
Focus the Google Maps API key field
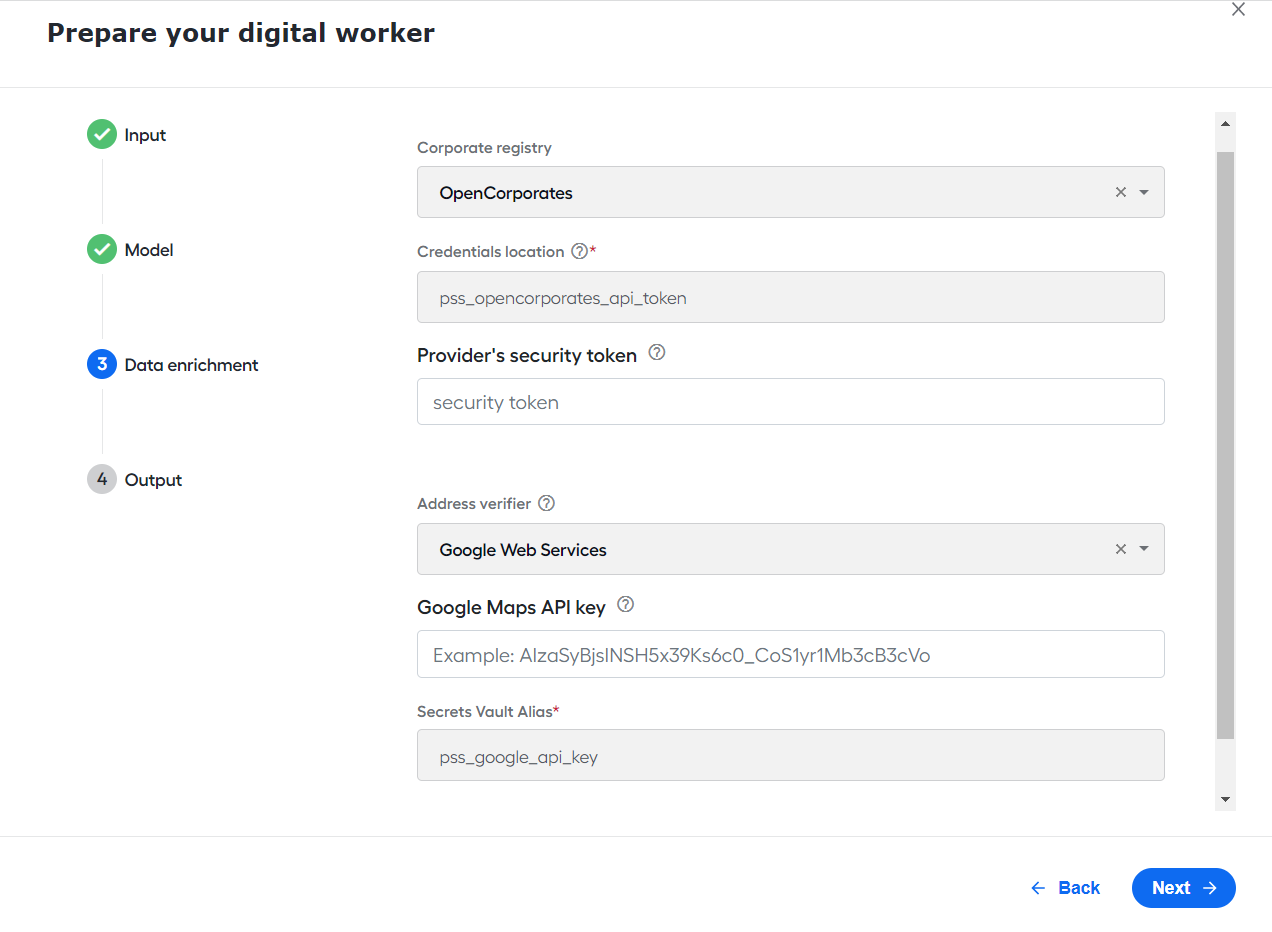tap(790, 654)
